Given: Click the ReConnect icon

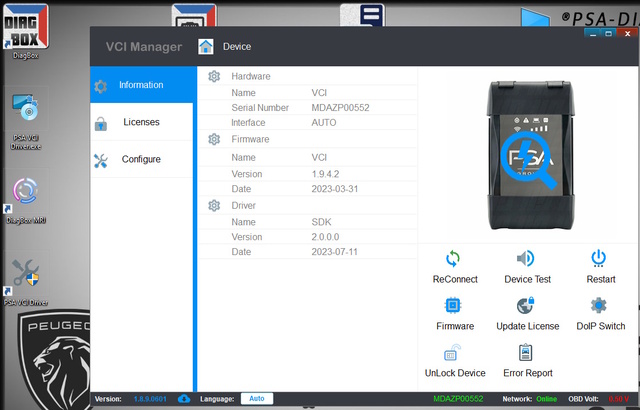Looking at the screenshot, I should tap(455, 259).
